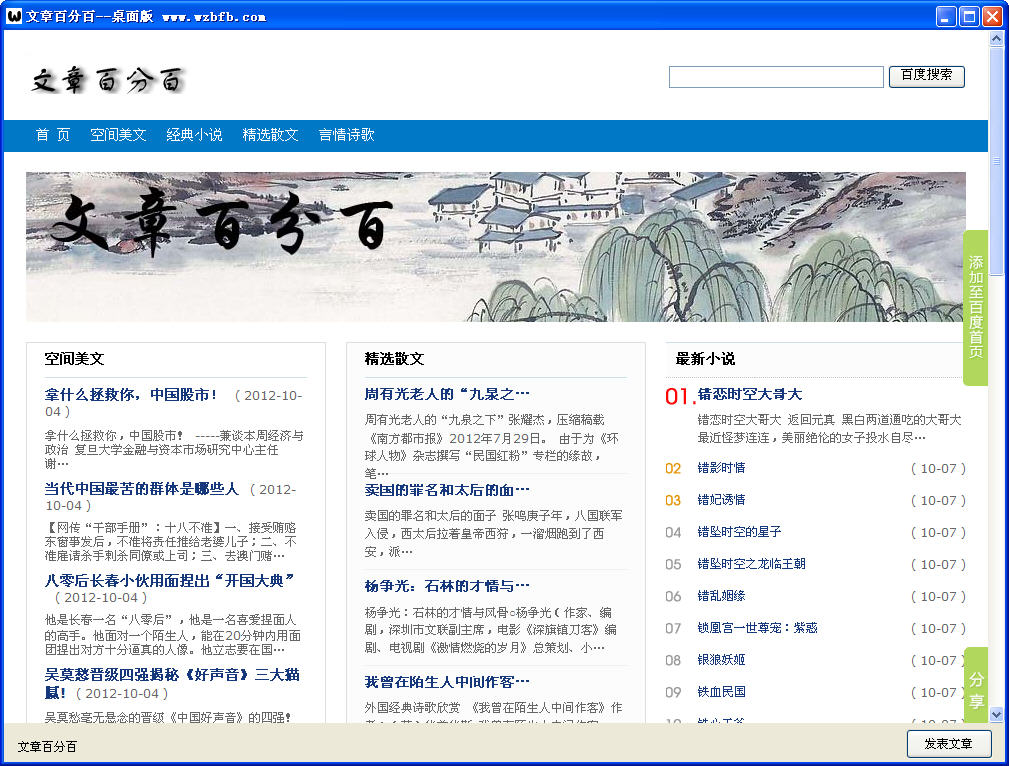Open novel 错妃诱情
This screenshot has height=766, width=1009.
[721, 500]
